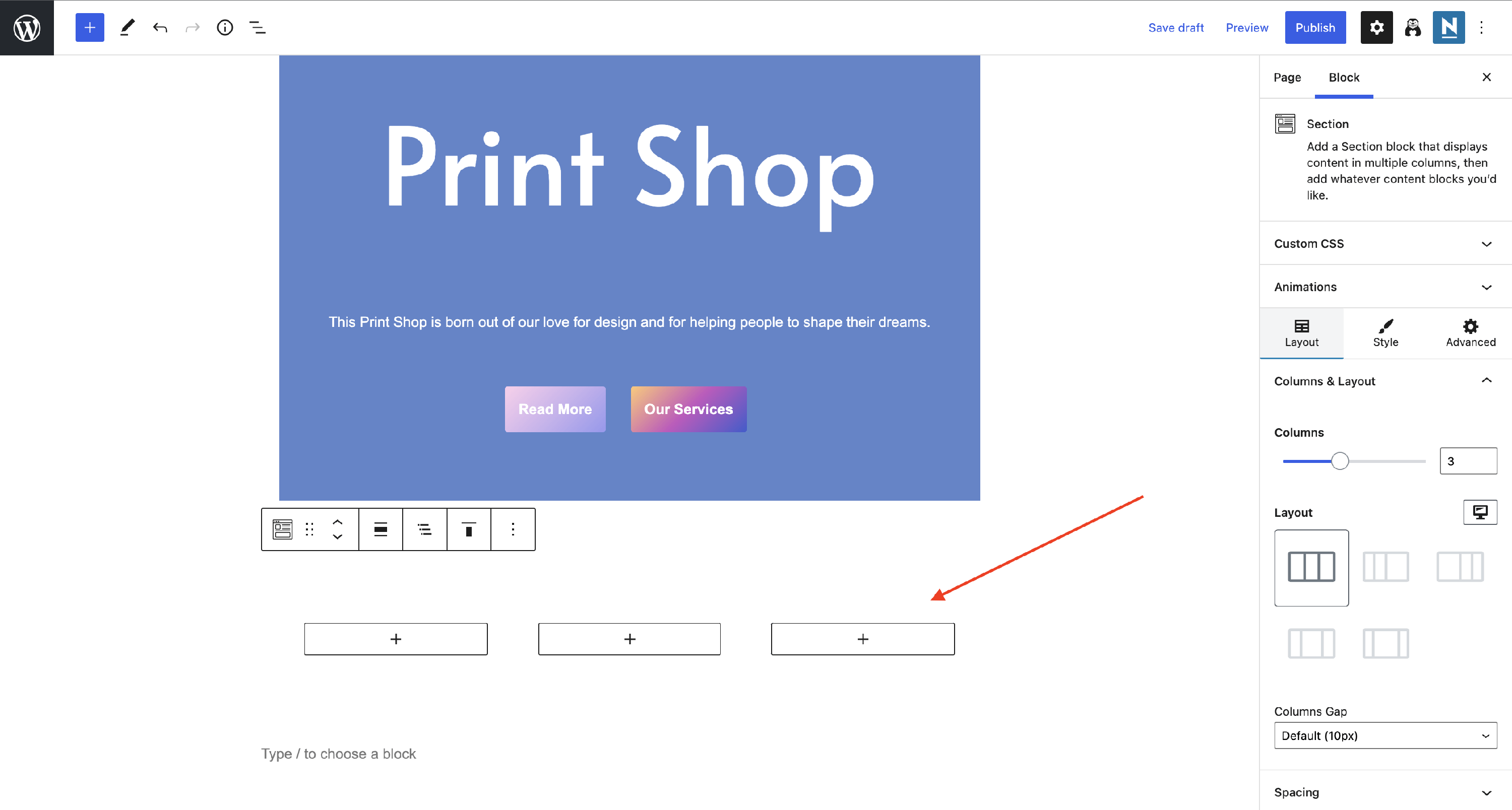Switch to the Page tab
Screen dimensions: 1512x810
[1287, 78]
